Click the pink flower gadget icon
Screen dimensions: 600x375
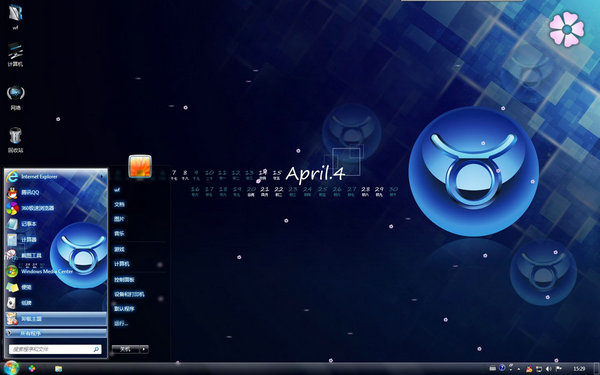pos(567,29)
